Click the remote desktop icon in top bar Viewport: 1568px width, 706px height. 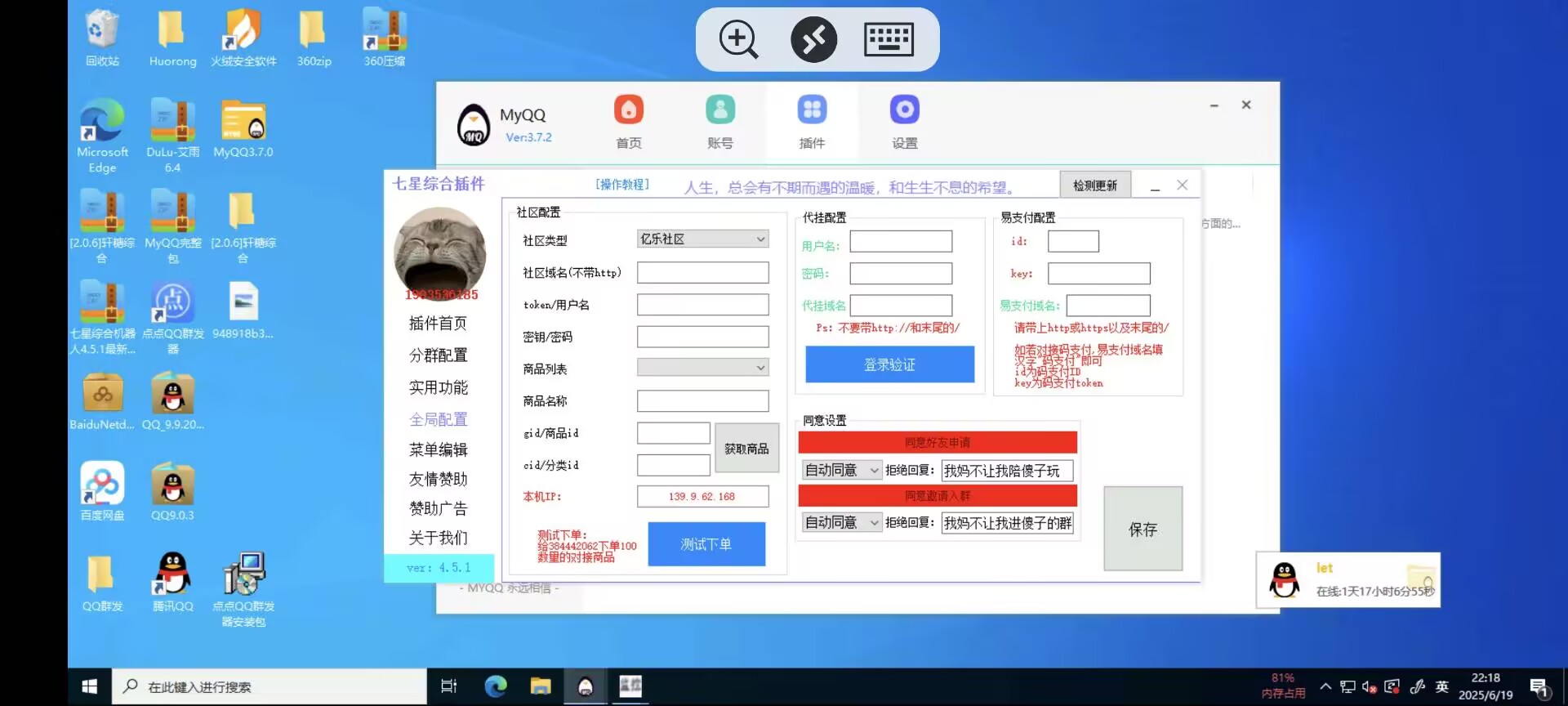click(x=813, y=39)
